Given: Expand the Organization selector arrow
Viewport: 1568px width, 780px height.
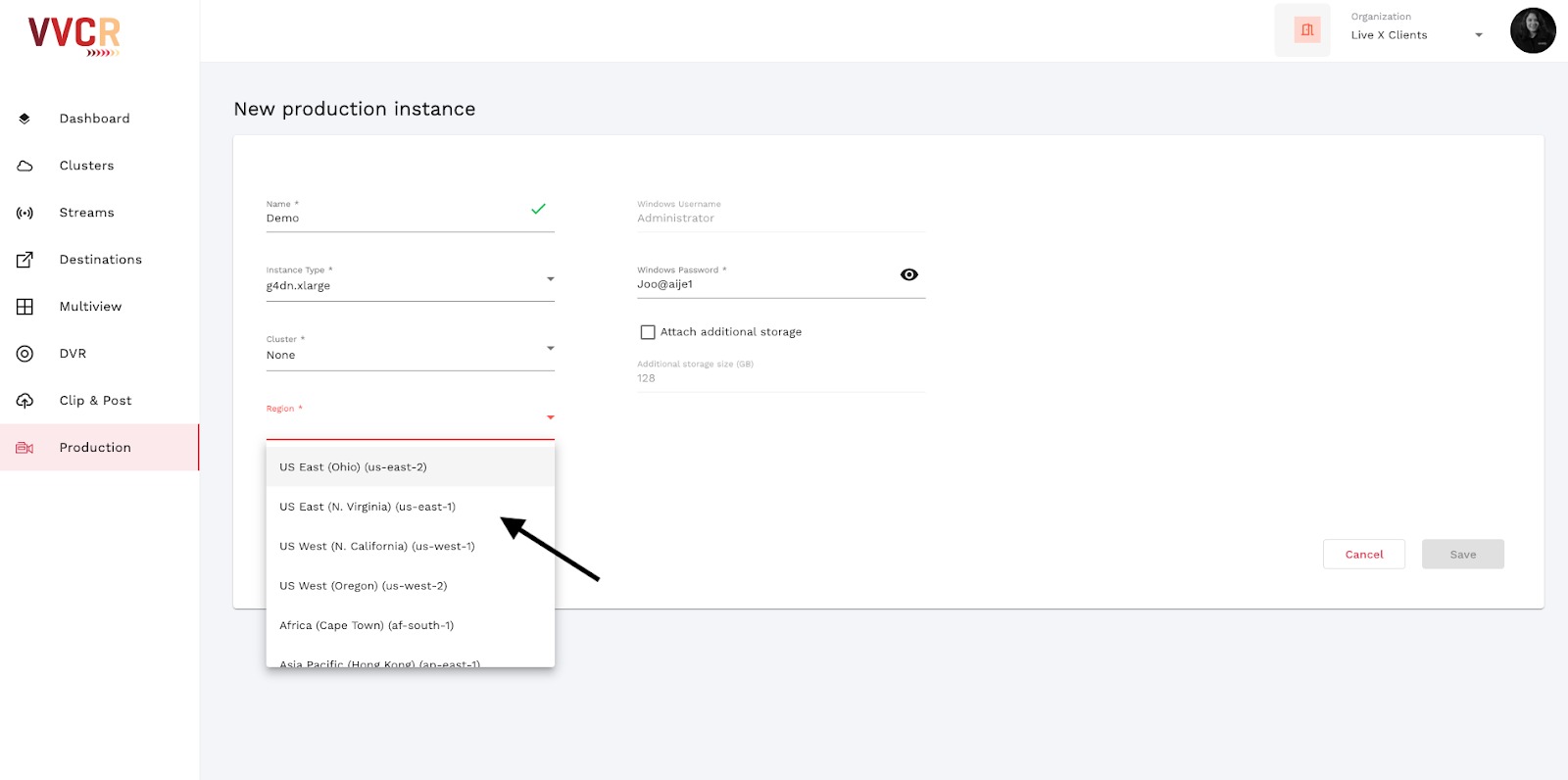Looking at the screenshot, I should (1479, 35).
